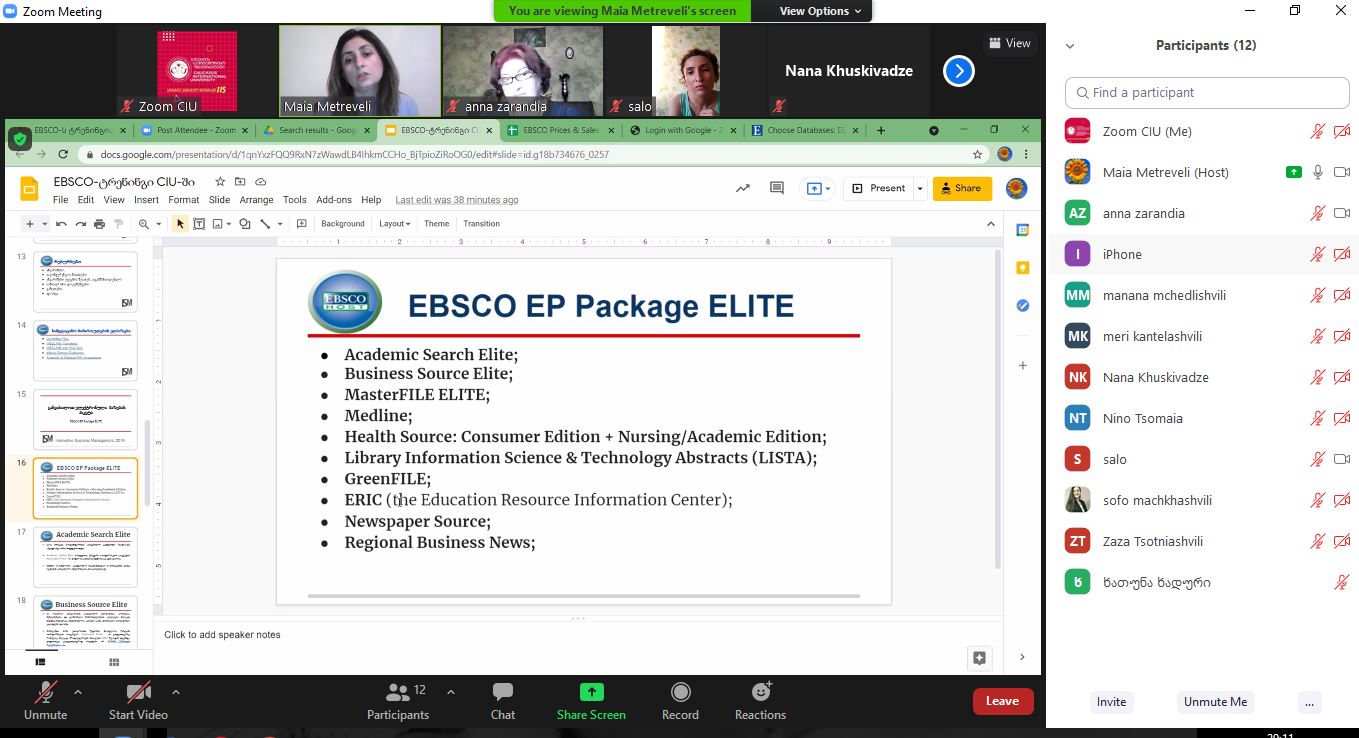Image resolution: width=1359 pixels, height=738 pixels.
Task: Open Google Calendar side panel icon
Action: (1022, 230)
